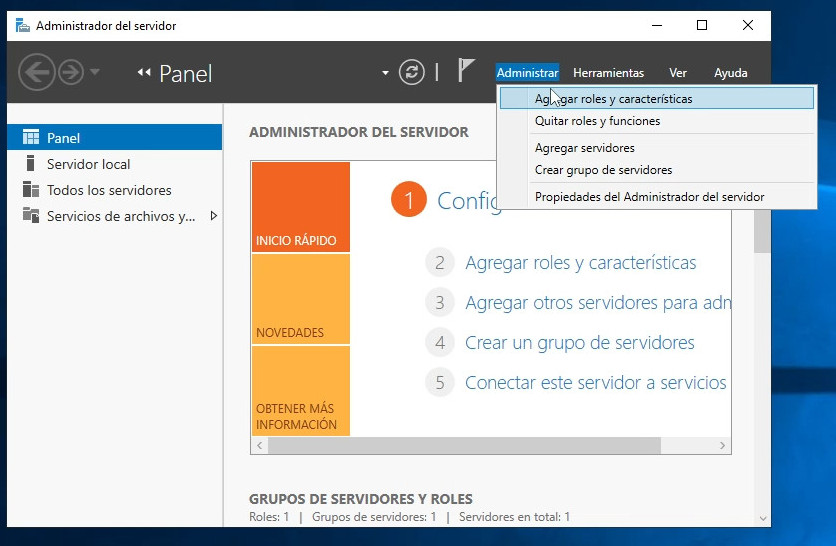This screenshot has height=546, width=836.
Task: Click the back navigation arrow
Action: pos(37,72)
